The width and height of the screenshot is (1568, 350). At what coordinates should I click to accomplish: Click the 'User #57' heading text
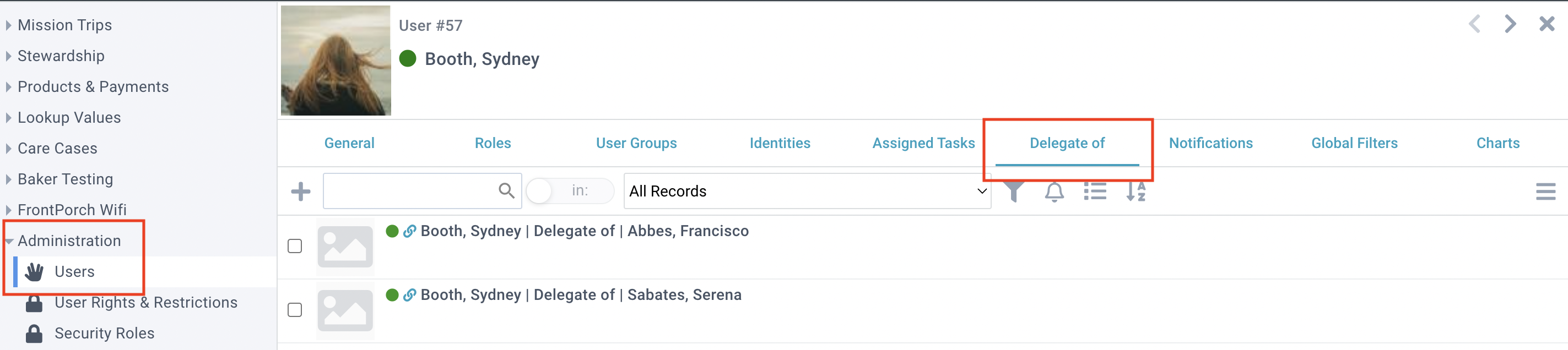tap(430, 25)
